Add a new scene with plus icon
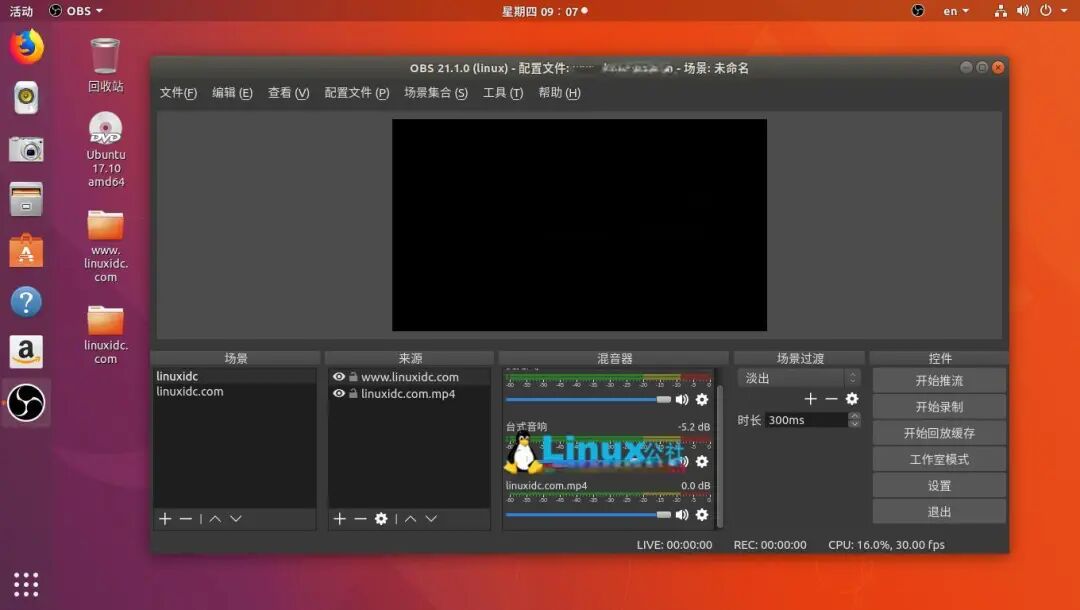The image size is (1080, 610). click(x=165, y=518)
